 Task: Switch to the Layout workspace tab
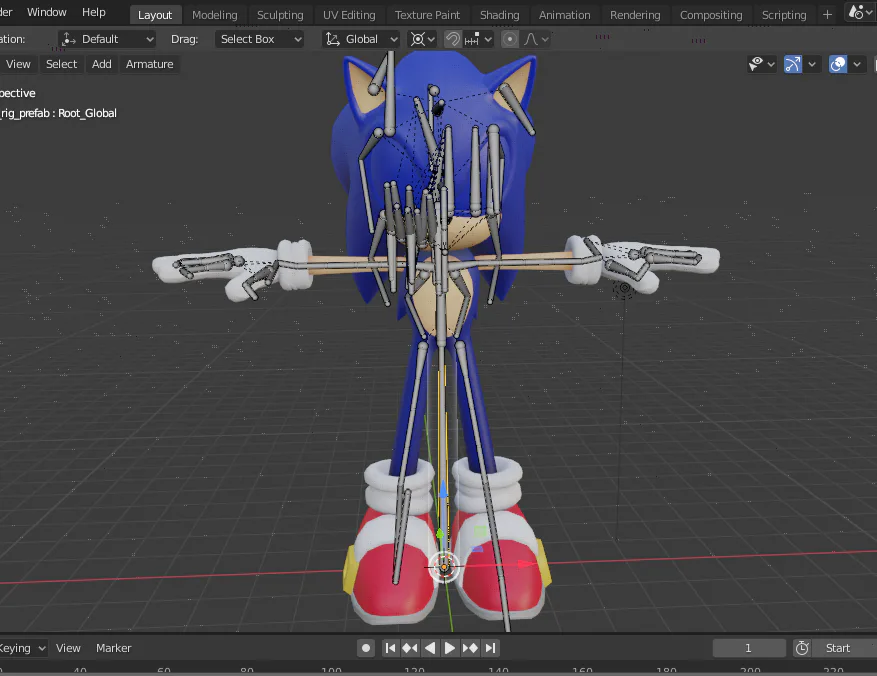[x=155, y=15]
